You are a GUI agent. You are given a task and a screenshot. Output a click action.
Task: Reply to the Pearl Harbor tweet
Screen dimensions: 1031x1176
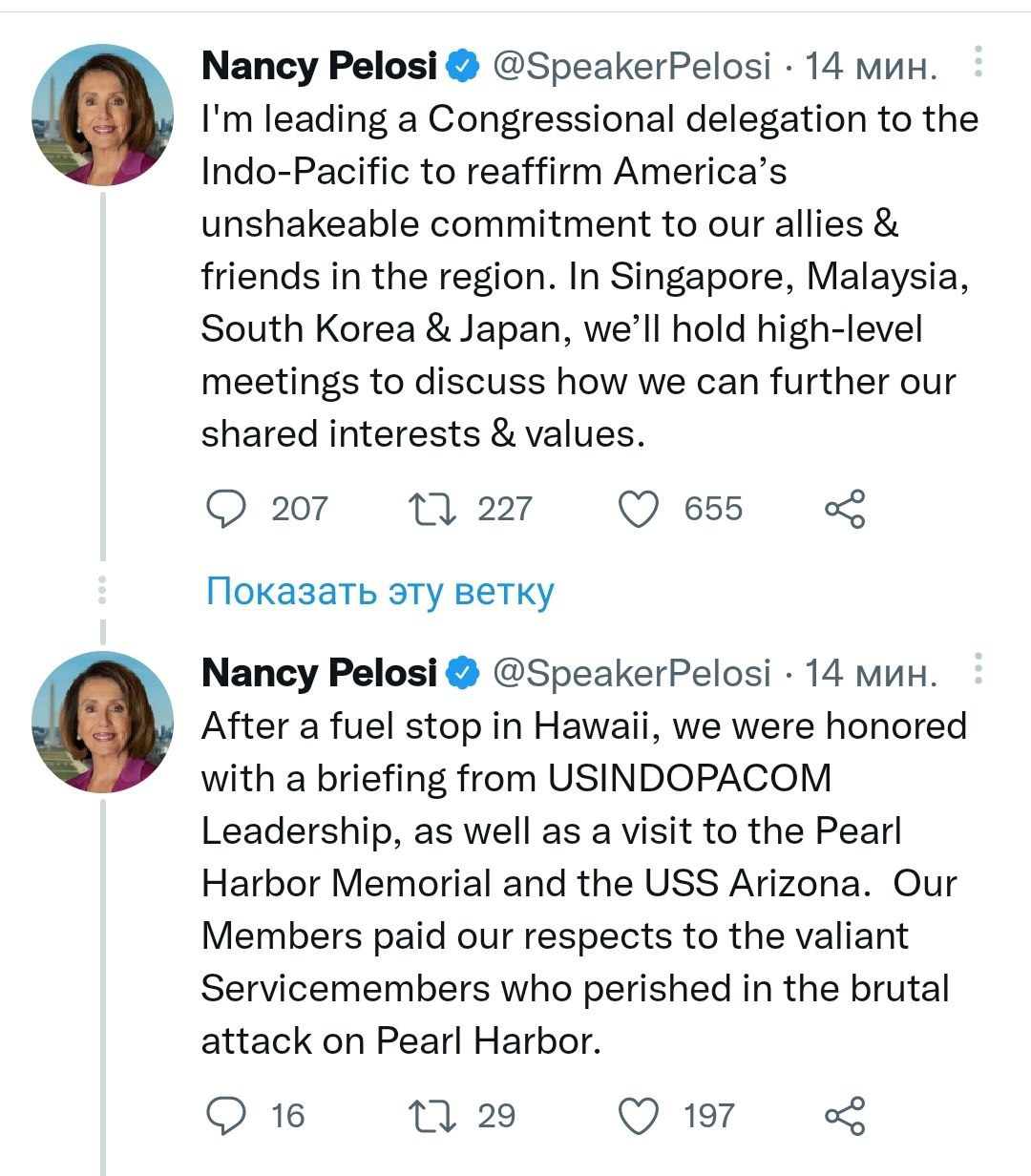pyautogui.click(x=227, y=1116)
